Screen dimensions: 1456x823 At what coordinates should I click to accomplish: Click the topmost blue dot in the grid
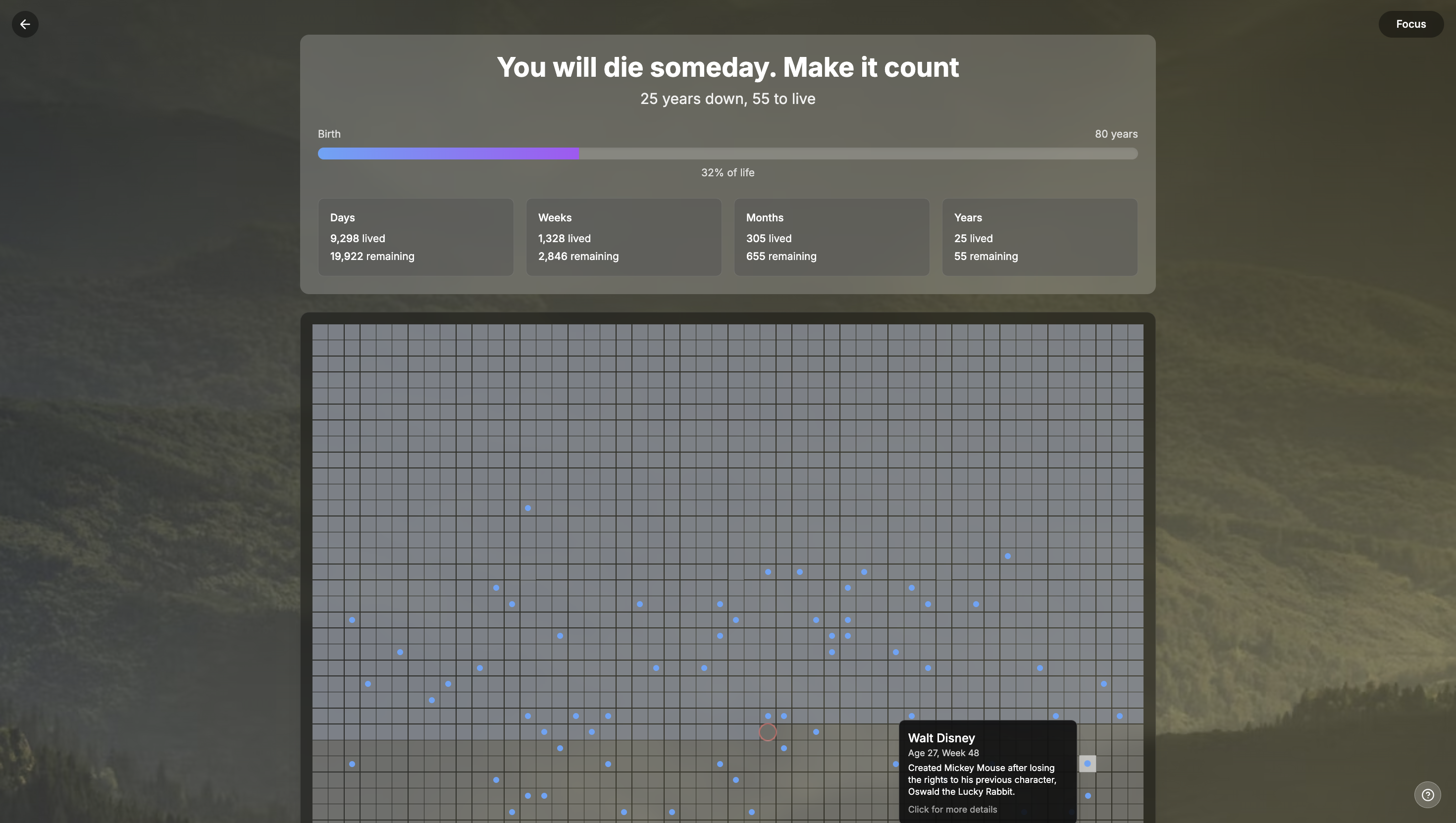[528, 508]
